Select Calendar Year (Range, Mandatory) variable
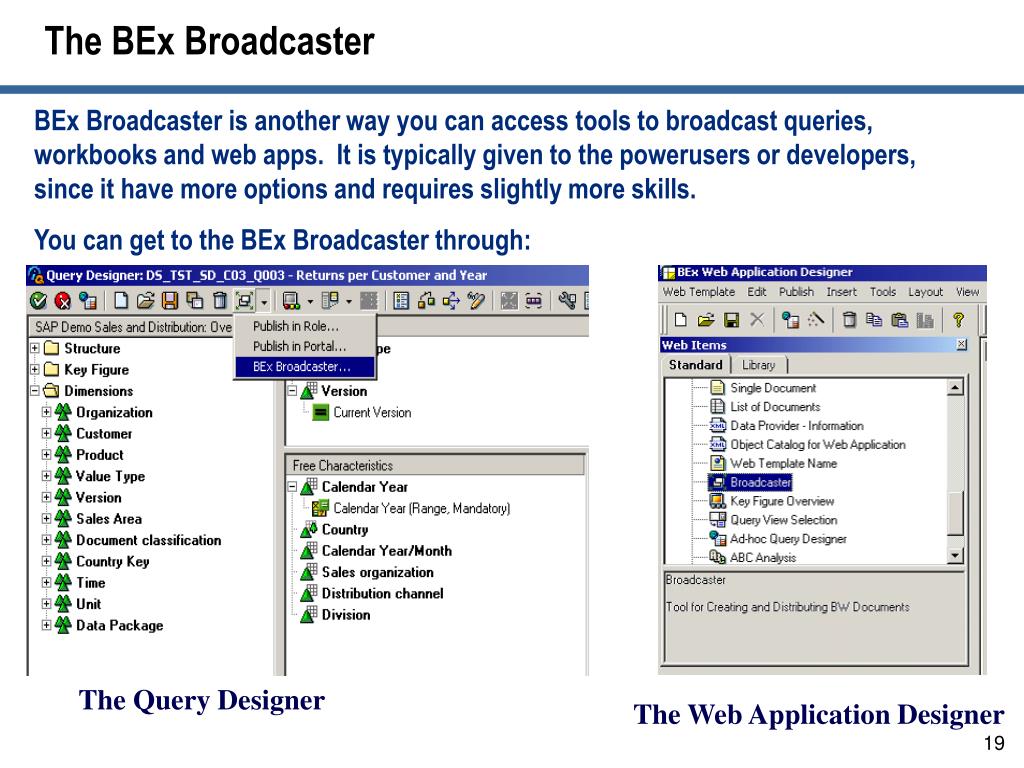Screen dimensions: 1024x768 [411, 508]
